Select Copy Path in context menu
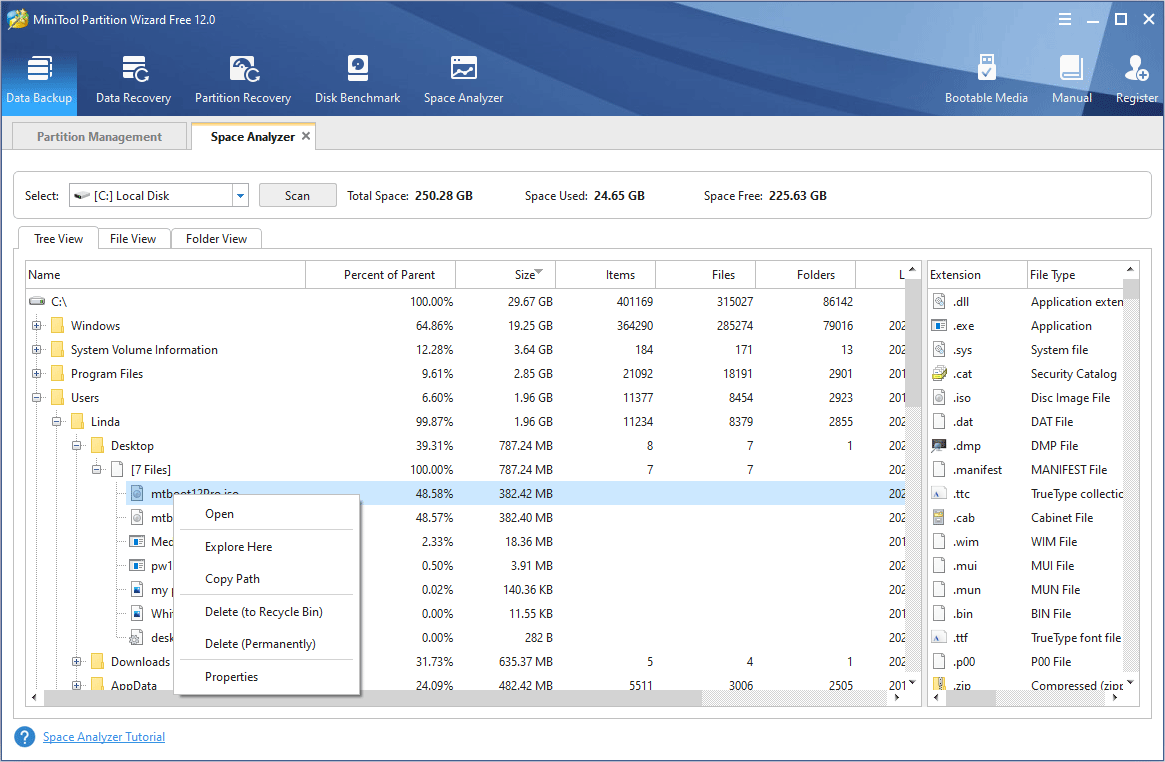This screenshot has height=762, width=1165. (x=267, y=579)
